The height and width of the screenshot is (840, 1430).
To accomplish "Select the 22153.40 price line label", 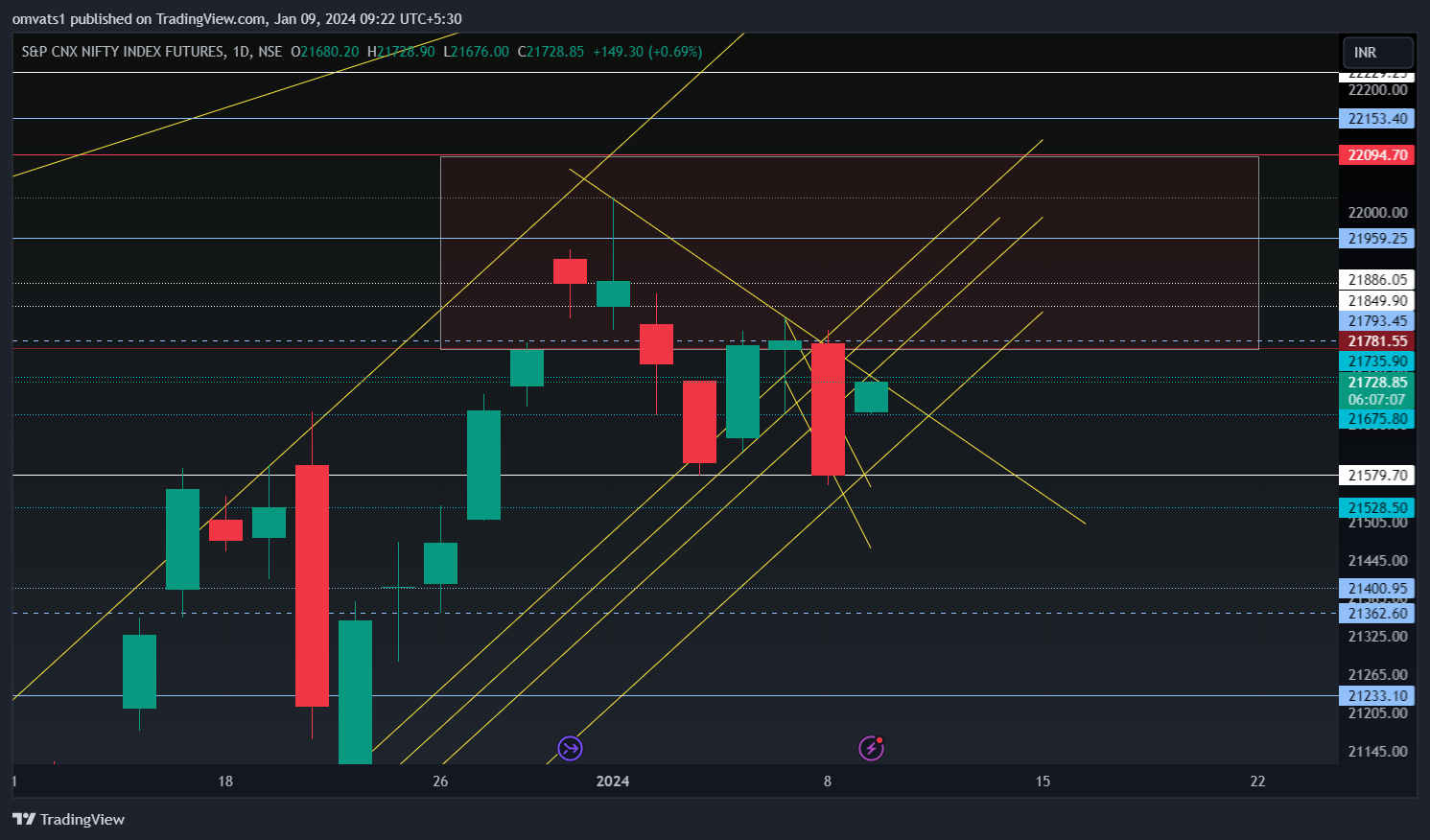I will coord(1377,119).
